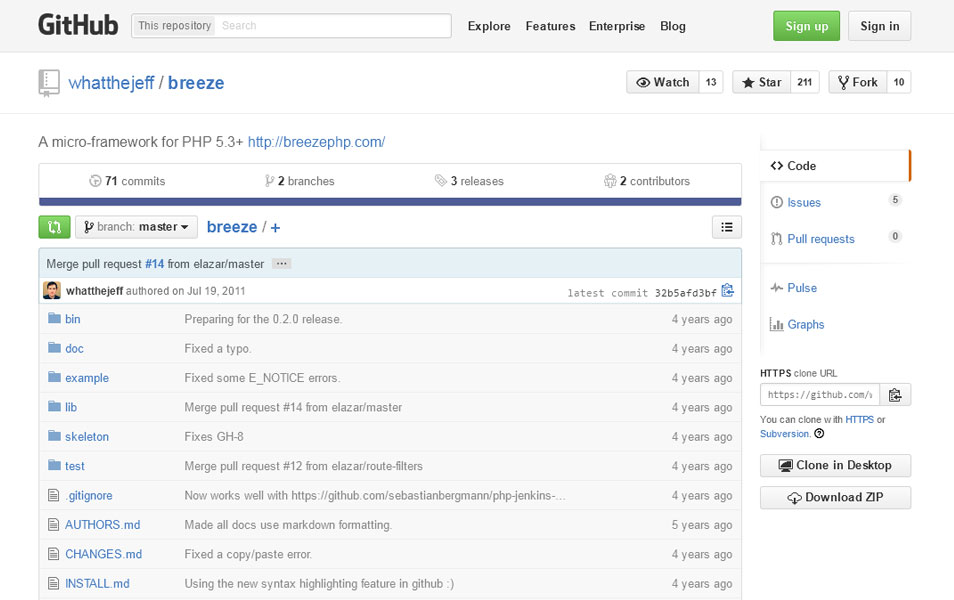954x600 pixels.
Task: Click the help icon beside Subversion
Action: [819, 433]
